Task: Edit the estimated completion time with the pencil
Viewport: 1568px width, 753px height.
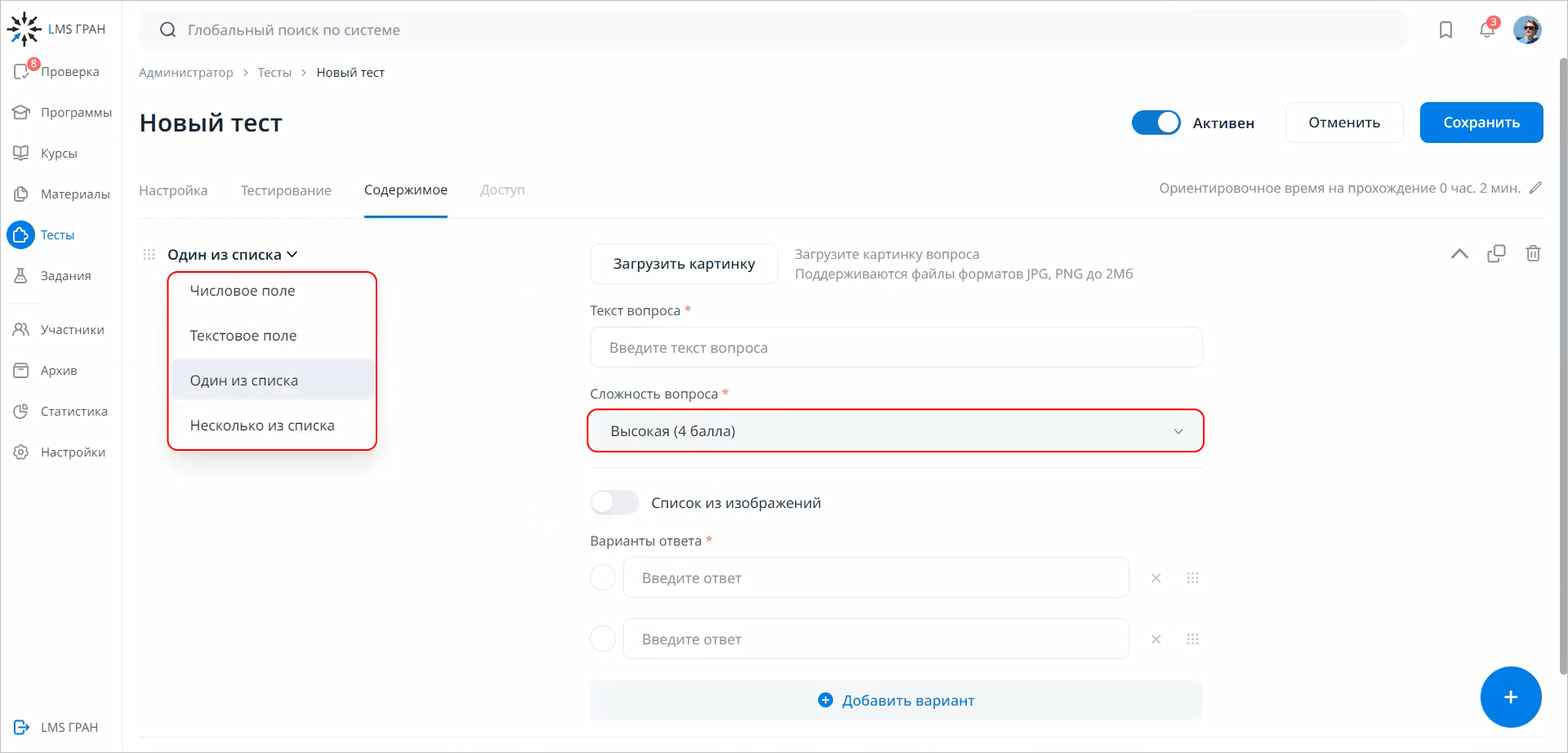Action: click(1537, 188)
